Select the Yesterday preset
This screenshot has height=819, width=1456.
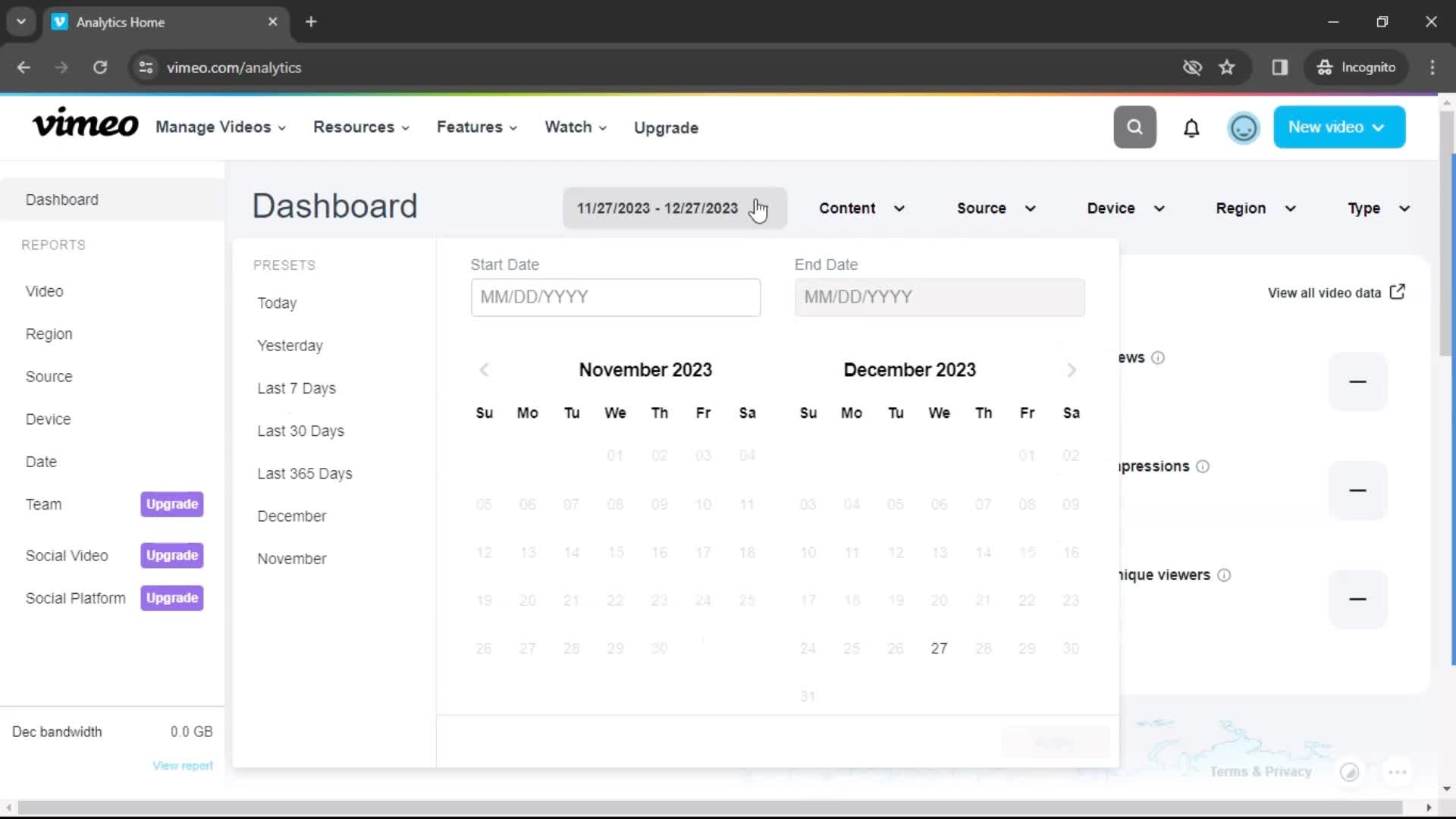pos(290,346)
